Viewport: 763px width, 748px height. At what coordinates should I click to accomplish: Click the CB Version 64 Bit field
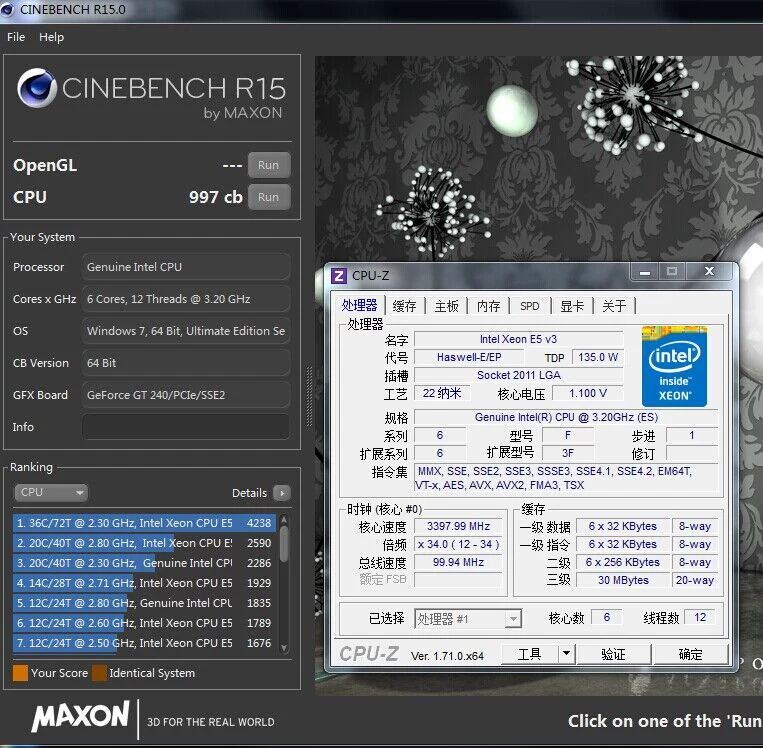(186, 363)
